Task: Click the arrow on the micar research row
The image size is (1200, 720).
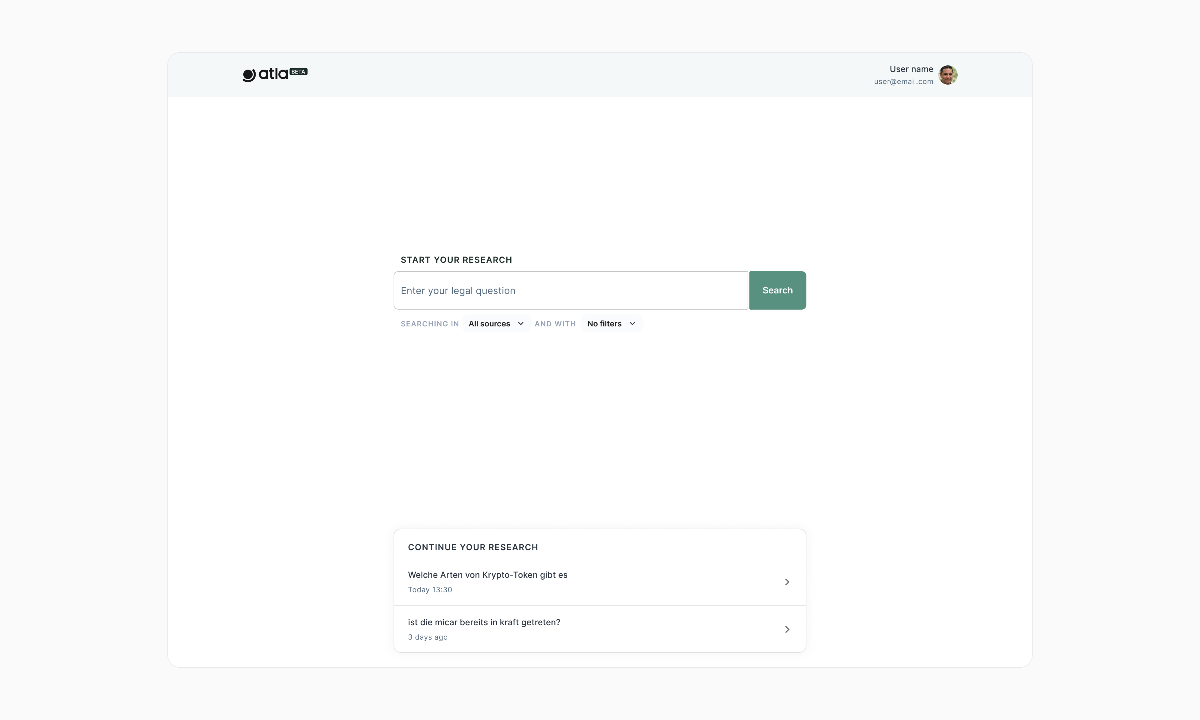Action: point(787,629)
